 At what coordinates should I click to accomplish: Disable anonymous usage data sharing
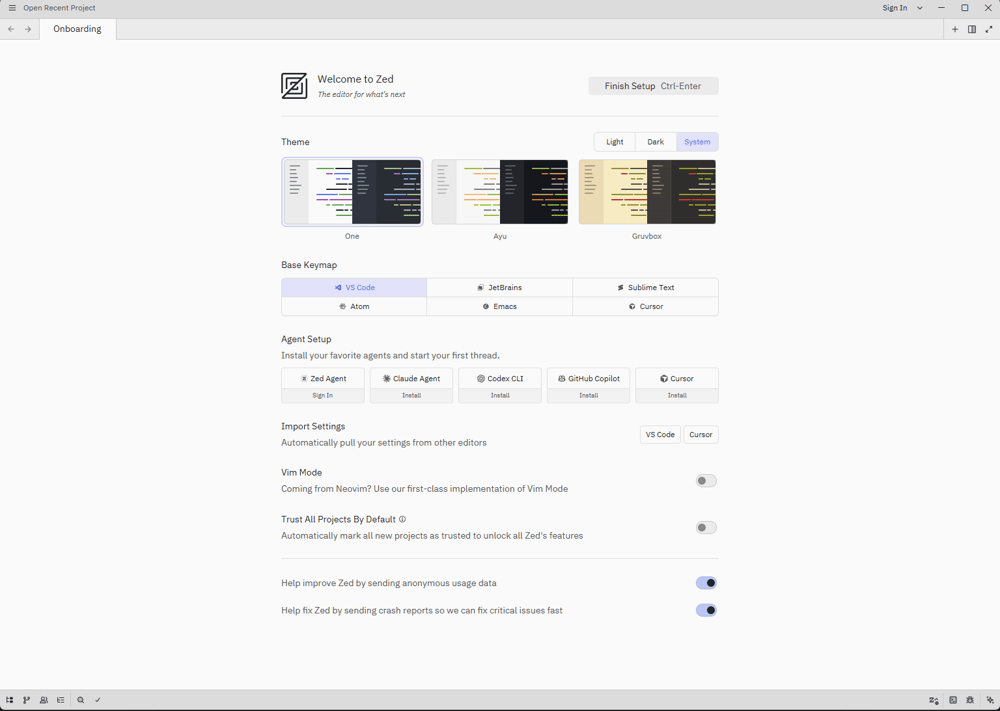point(706,583)
